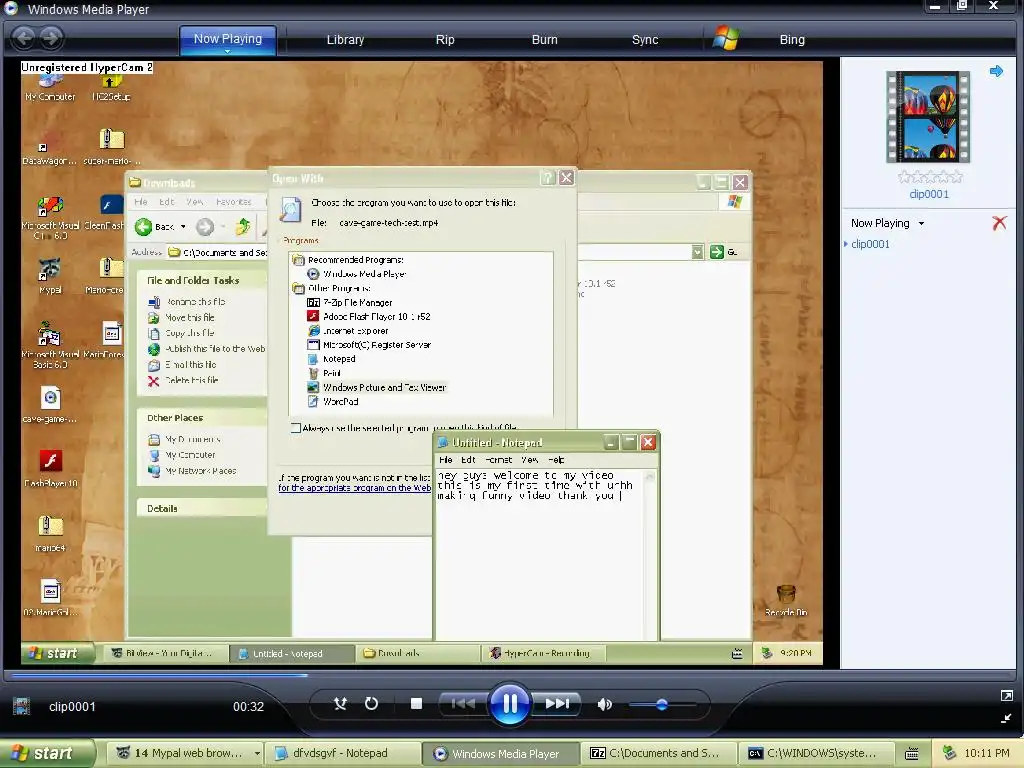This screenshot has width=1024, height=768.
Task: Go forward with the Forward arrow button
Action: point(52,38)
